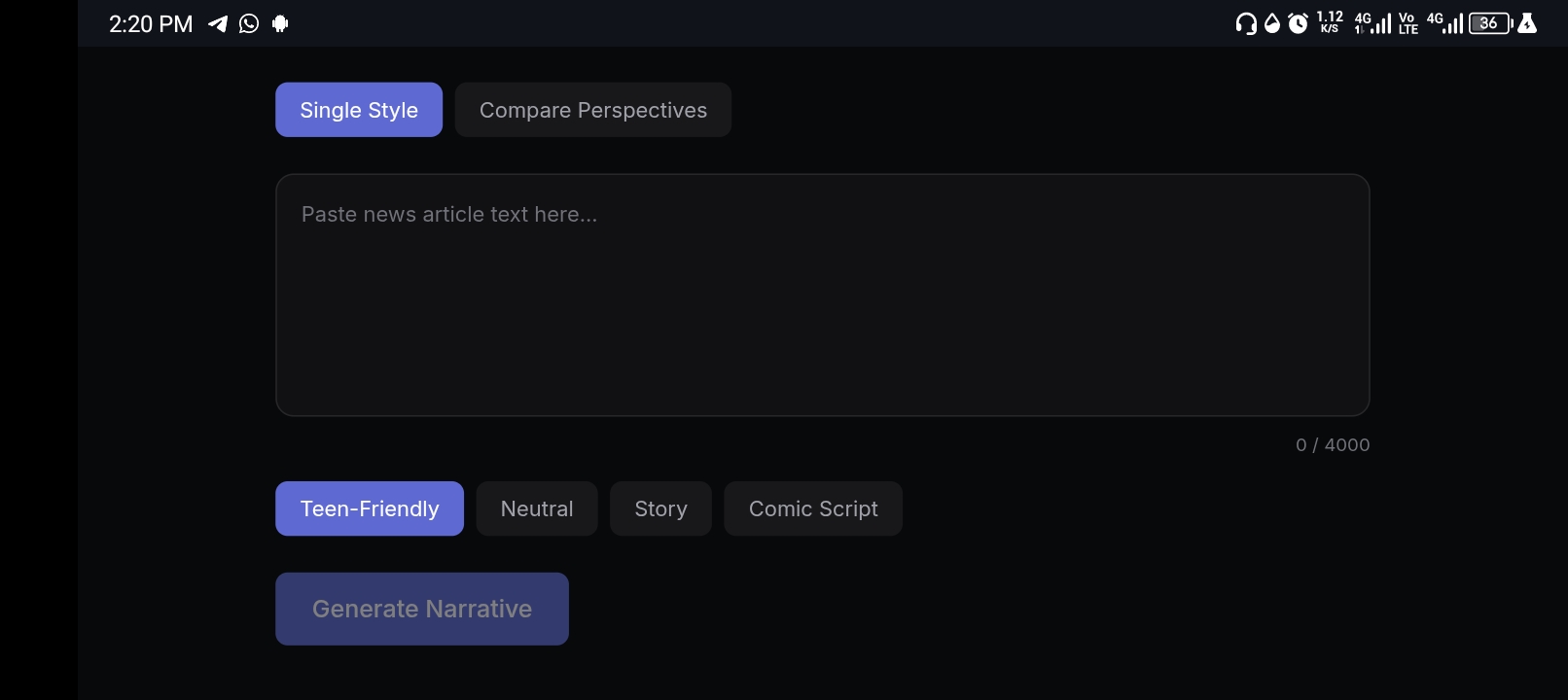
Task: Tap the flask lightning icon in status bar
Action: (1527, 23)
